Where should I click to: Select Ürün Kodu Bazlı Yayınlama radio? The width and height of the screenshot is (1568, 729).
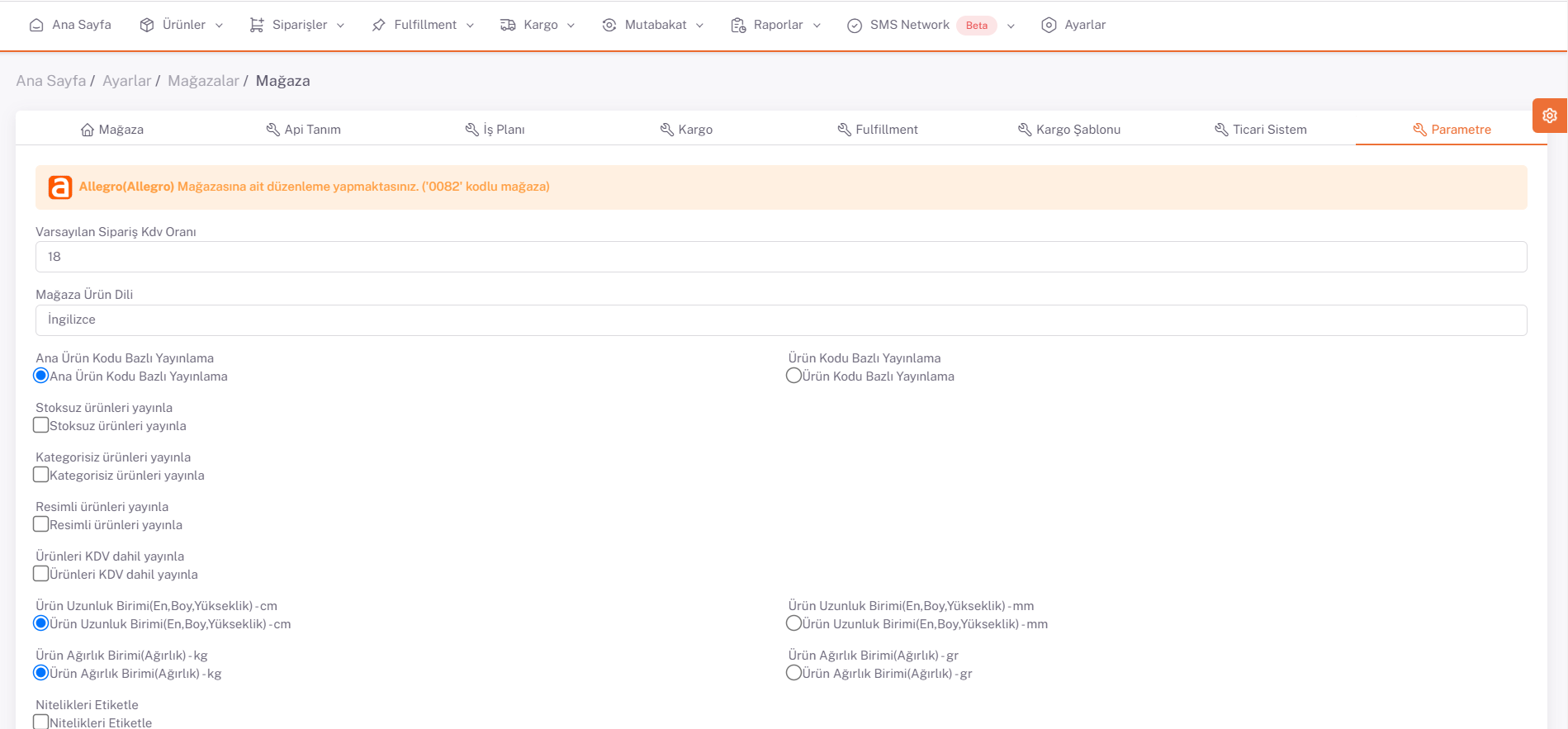[x=793, y=376]
